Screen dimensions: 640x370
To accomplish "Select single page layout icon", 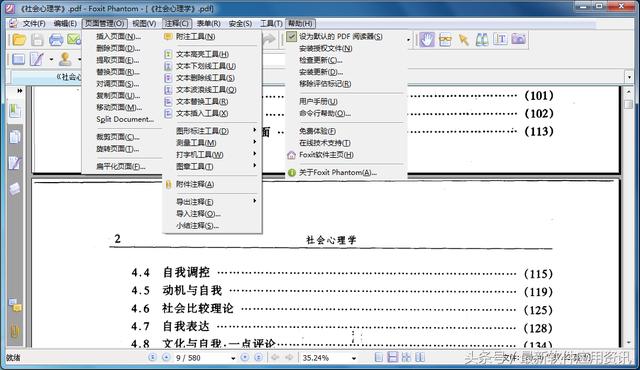I will click(x=379, y=357).
